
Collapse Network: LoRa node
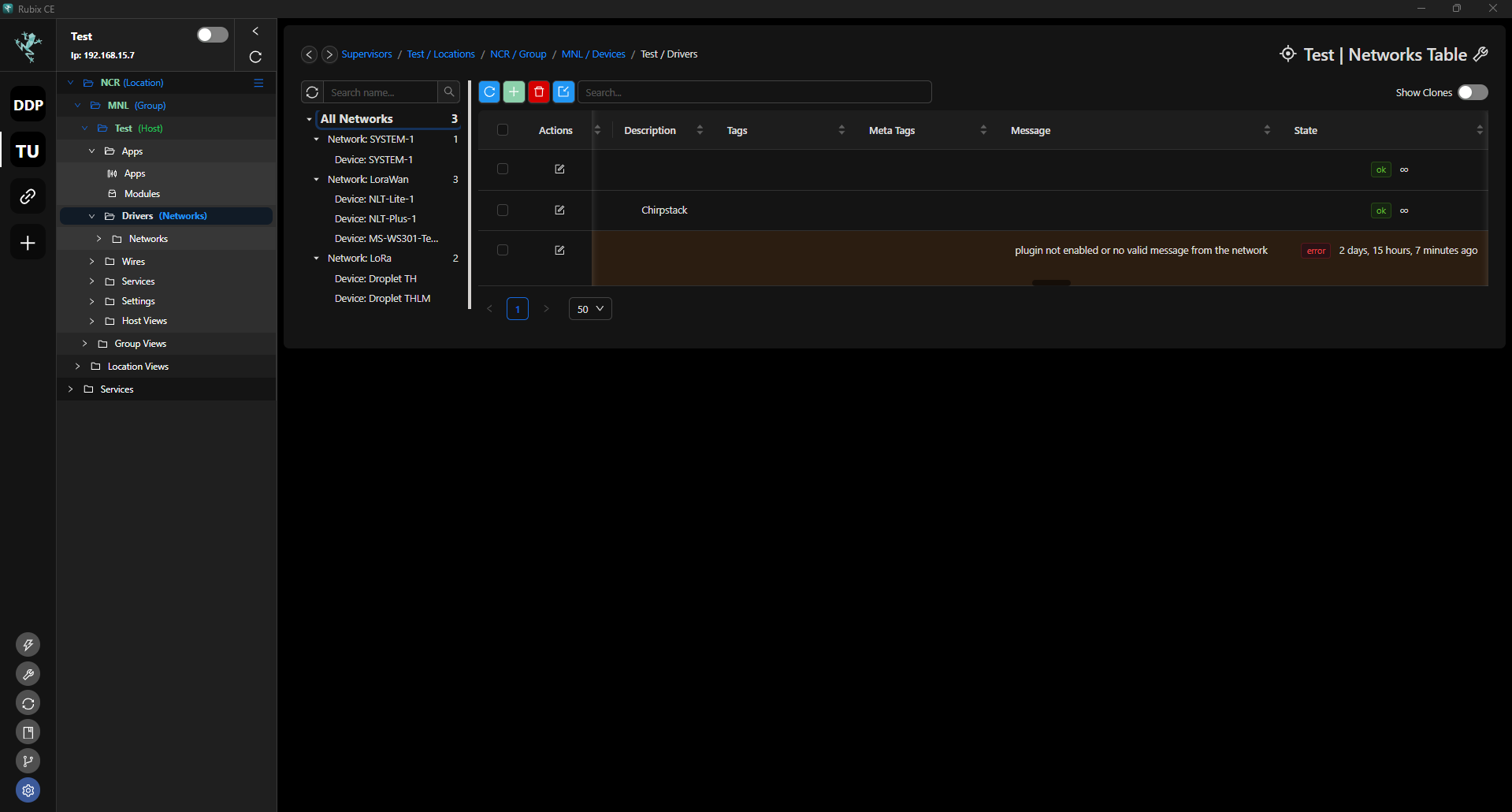click(317, 259)
